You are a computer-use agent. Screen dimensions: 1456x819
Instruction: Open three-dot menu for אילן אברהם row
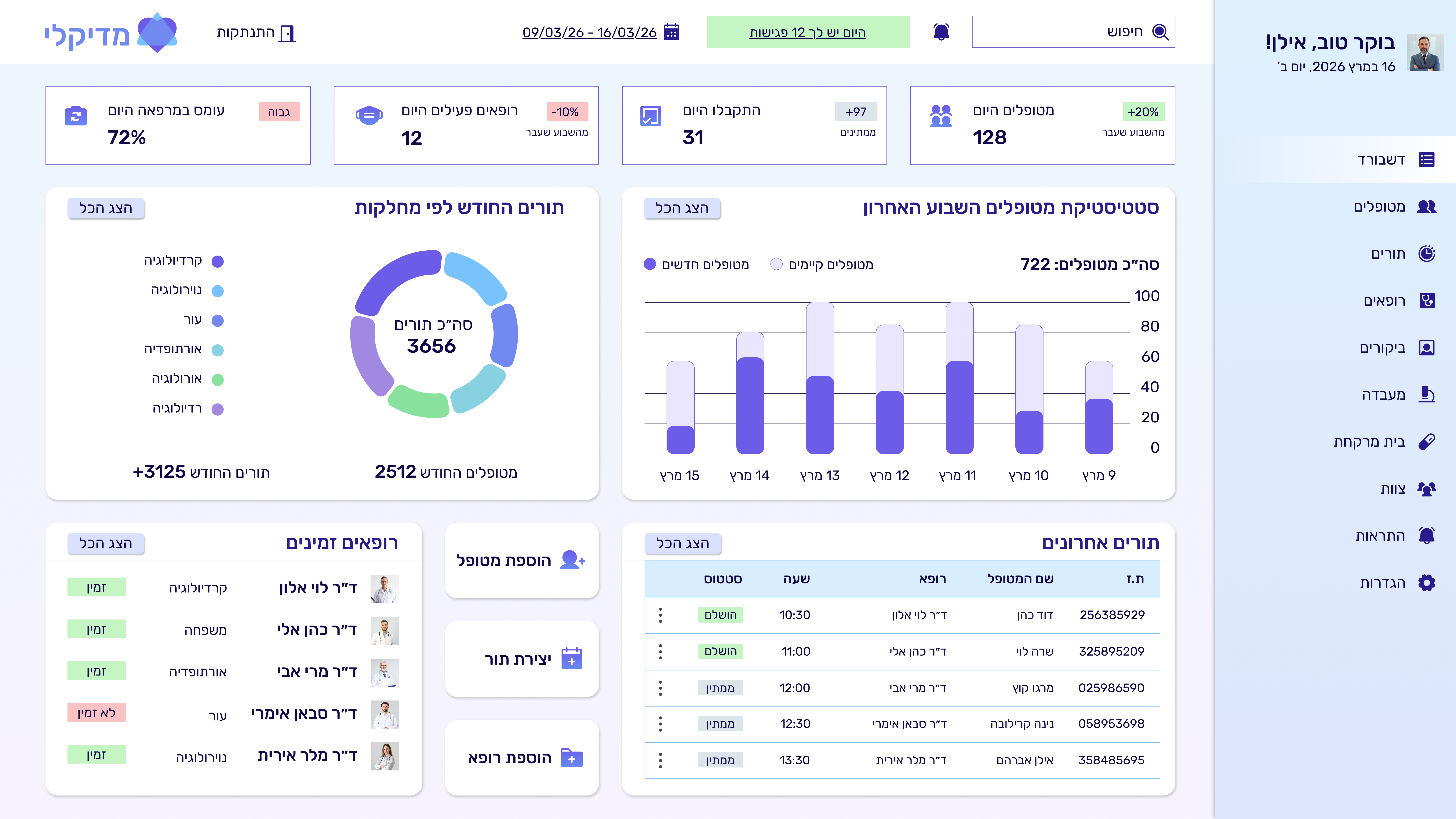[660, 760]
